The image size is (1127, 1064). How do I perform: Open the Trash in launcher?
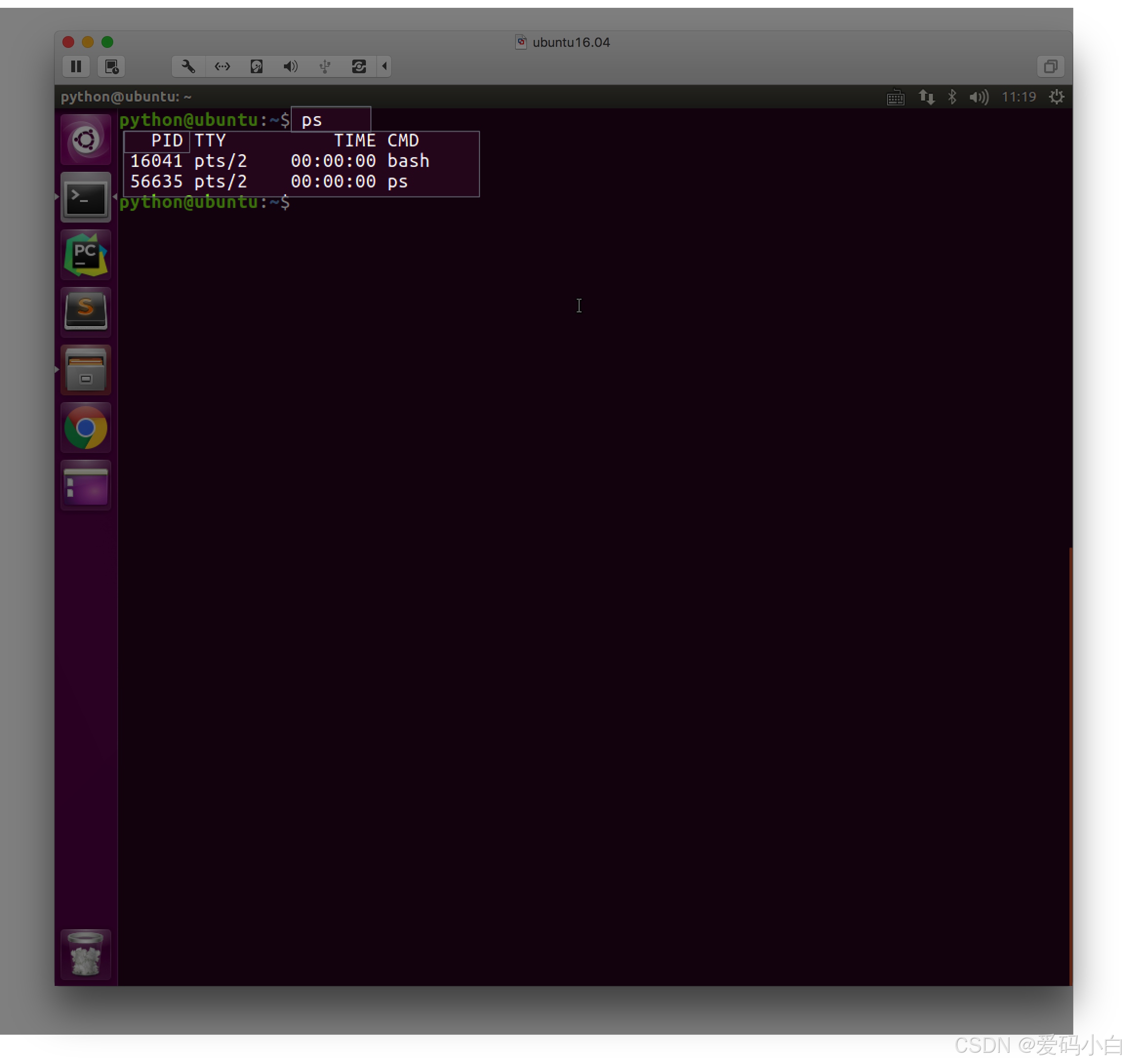pos(85,954)
